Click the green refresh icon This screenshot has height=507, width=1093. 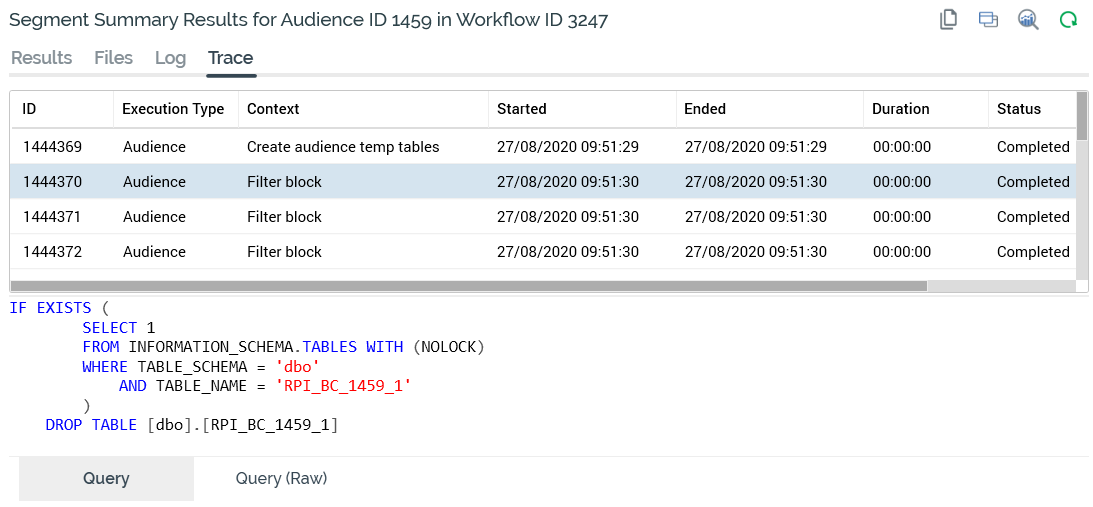[x=1068, y=20]
